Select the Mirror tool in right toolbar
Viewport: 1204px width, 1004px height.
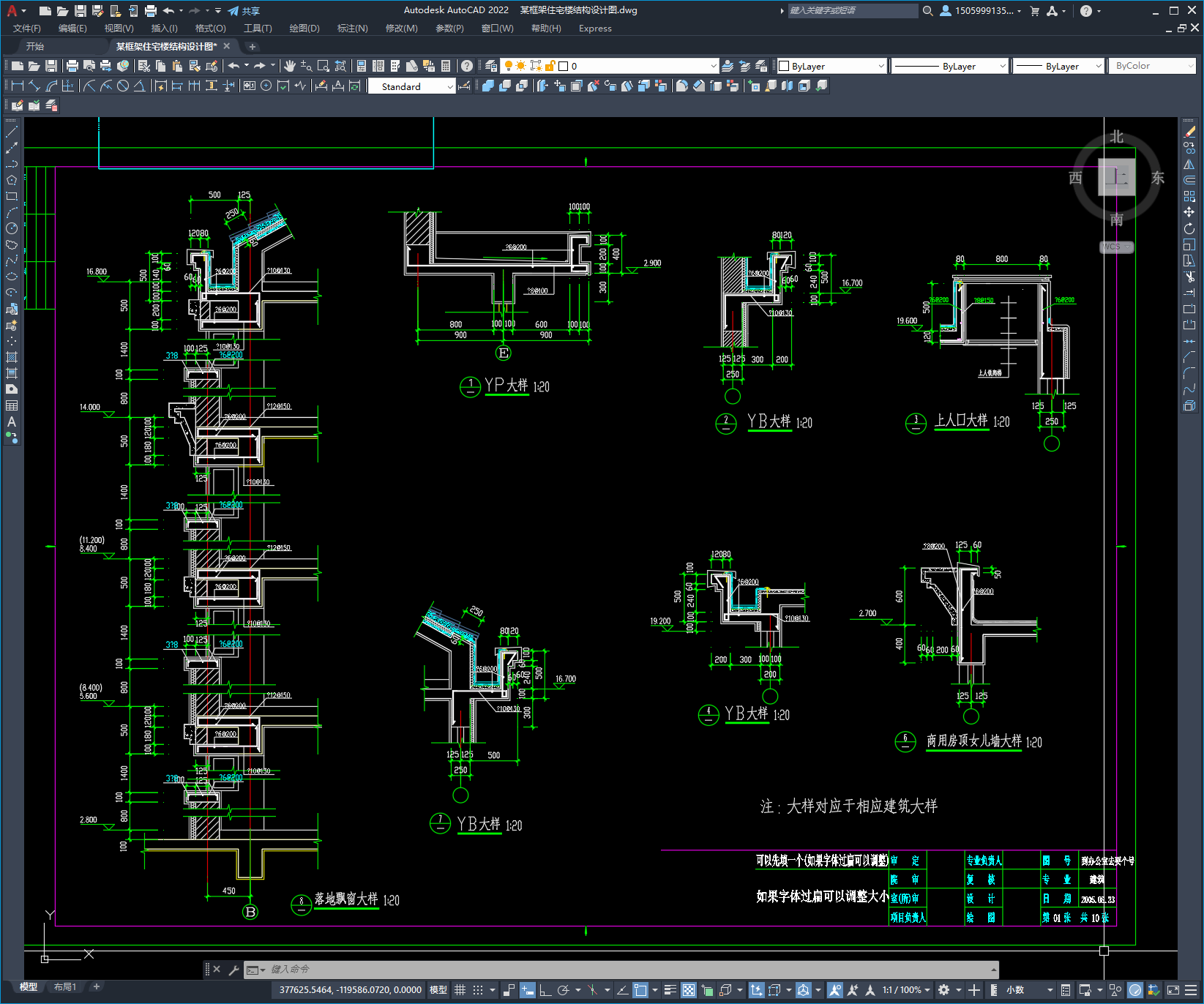pos(1189,165)
